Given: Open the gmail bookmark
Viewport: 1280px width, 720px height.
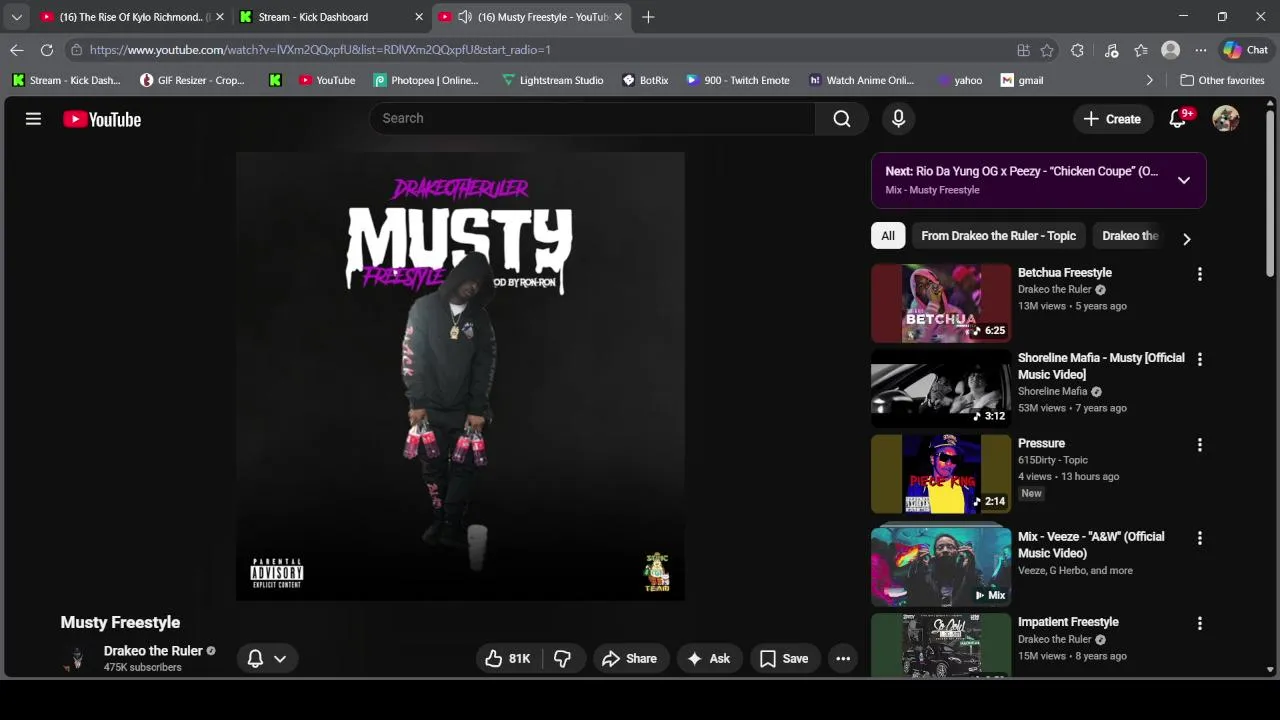Looking at the screenshot, I should [1022, 80].
